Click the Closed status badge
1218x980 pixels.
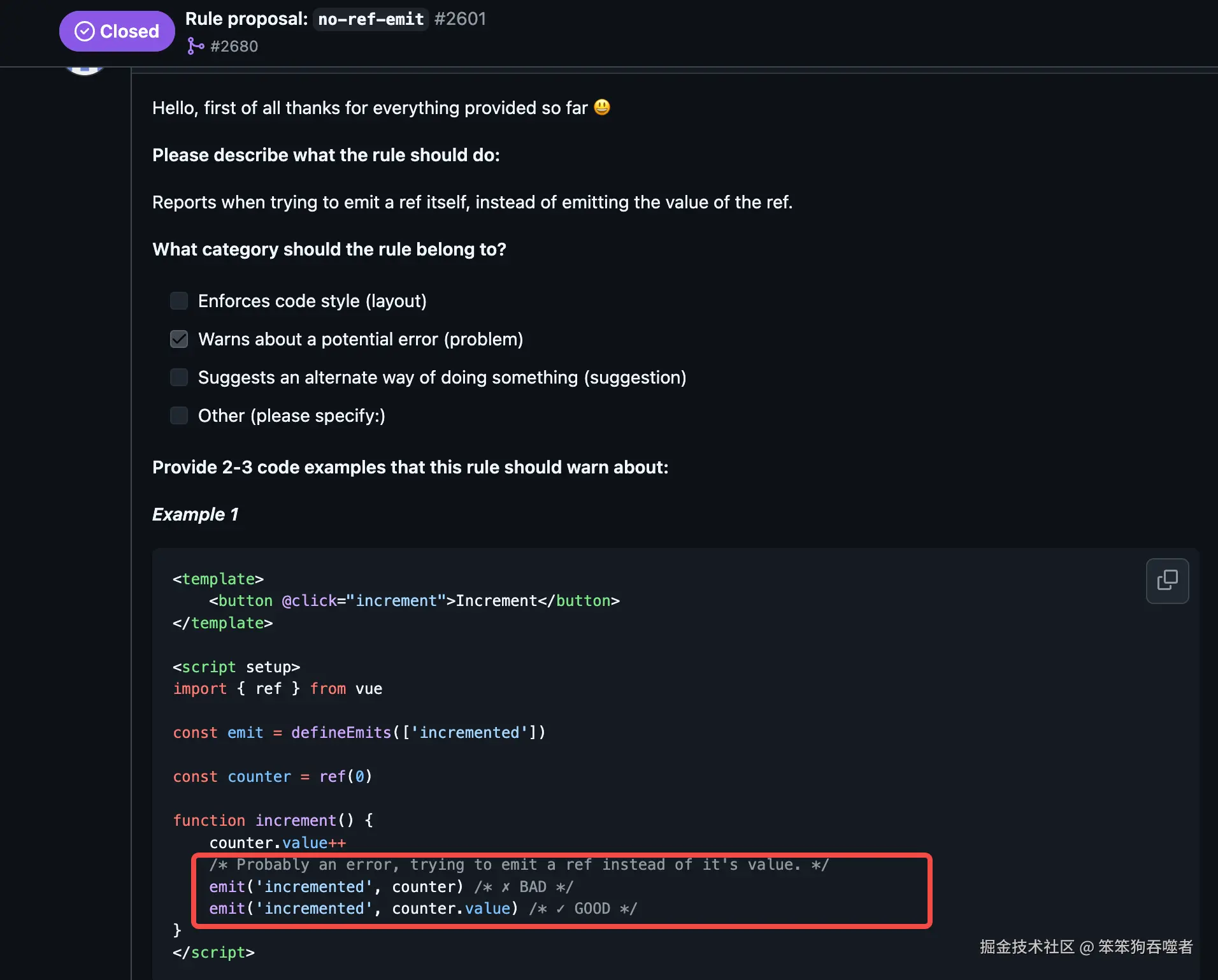117,31
